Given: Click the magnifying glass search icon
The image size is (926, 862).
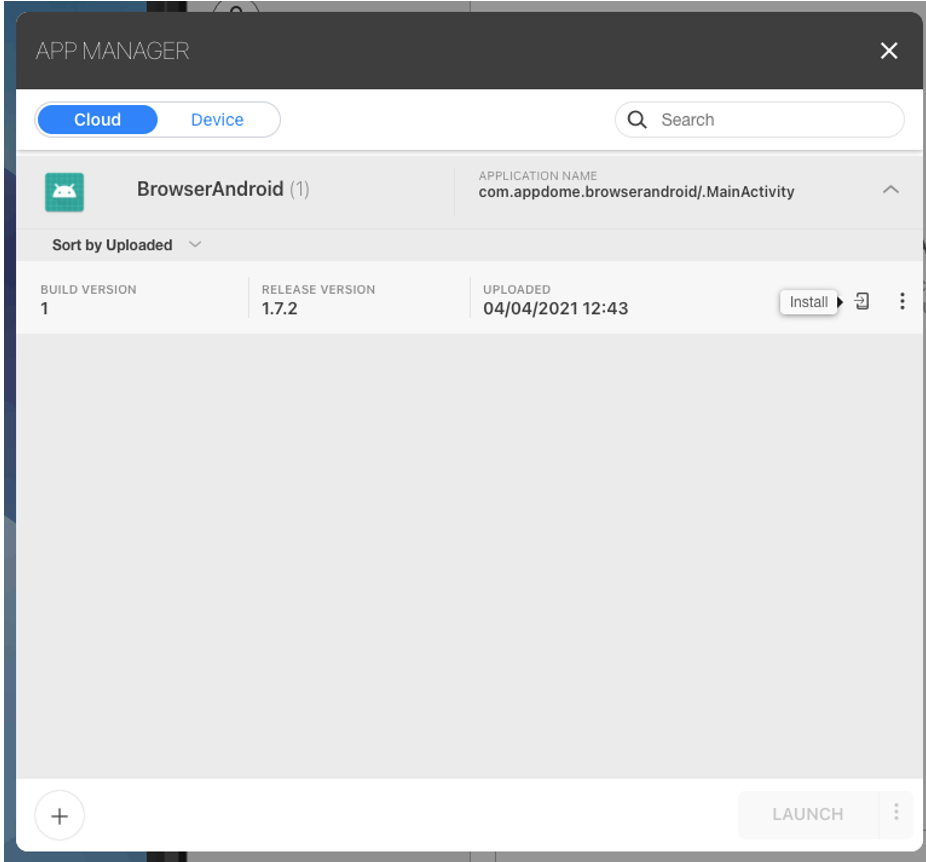Looking at the screenshot, I should coord(637,120).
